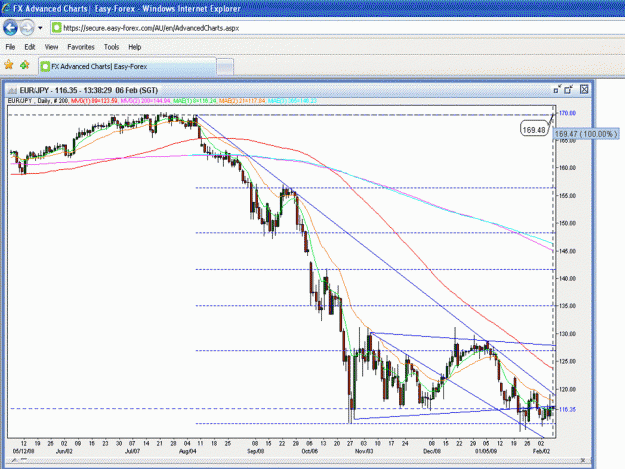This screenshot has height=469, width=625.
Task: Click the Nov/03 date axis label
Action: [364, 451]
